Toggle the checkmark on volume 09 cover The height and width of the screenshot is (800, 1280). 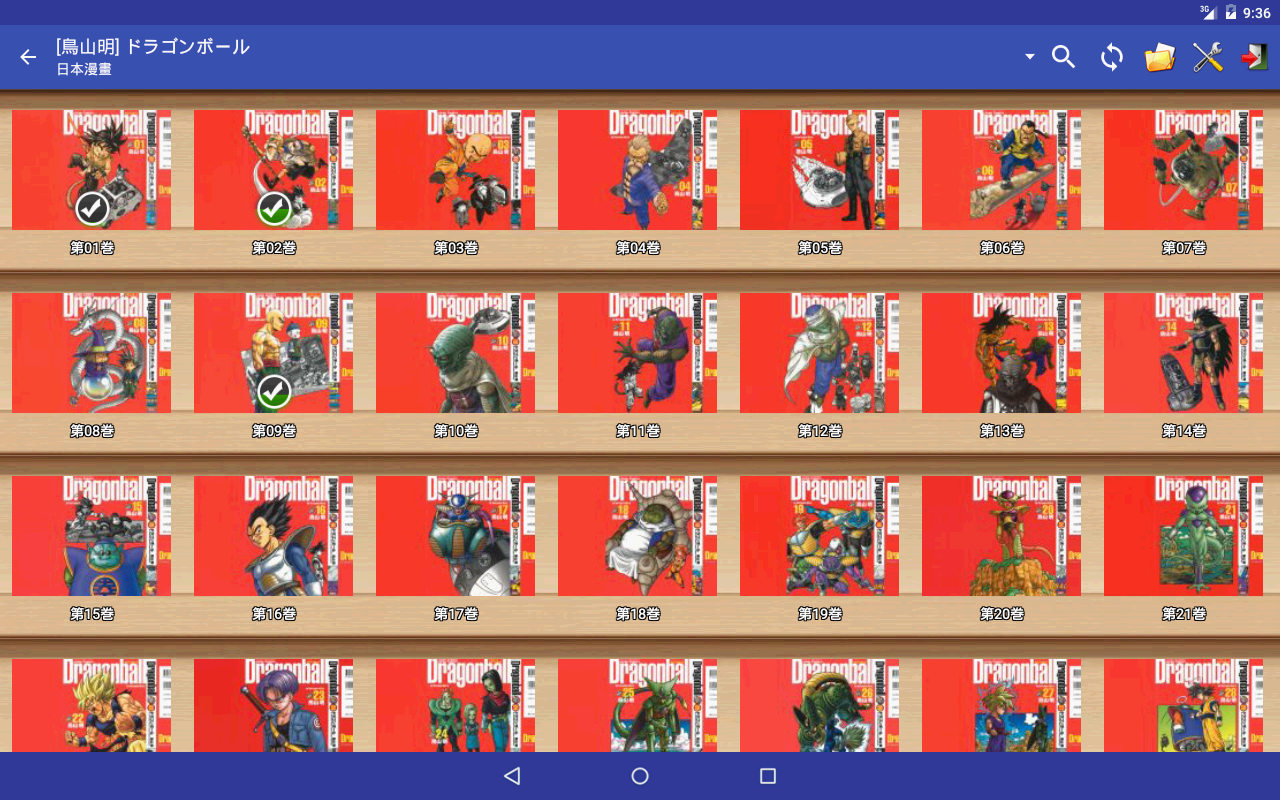click(274, 392)
